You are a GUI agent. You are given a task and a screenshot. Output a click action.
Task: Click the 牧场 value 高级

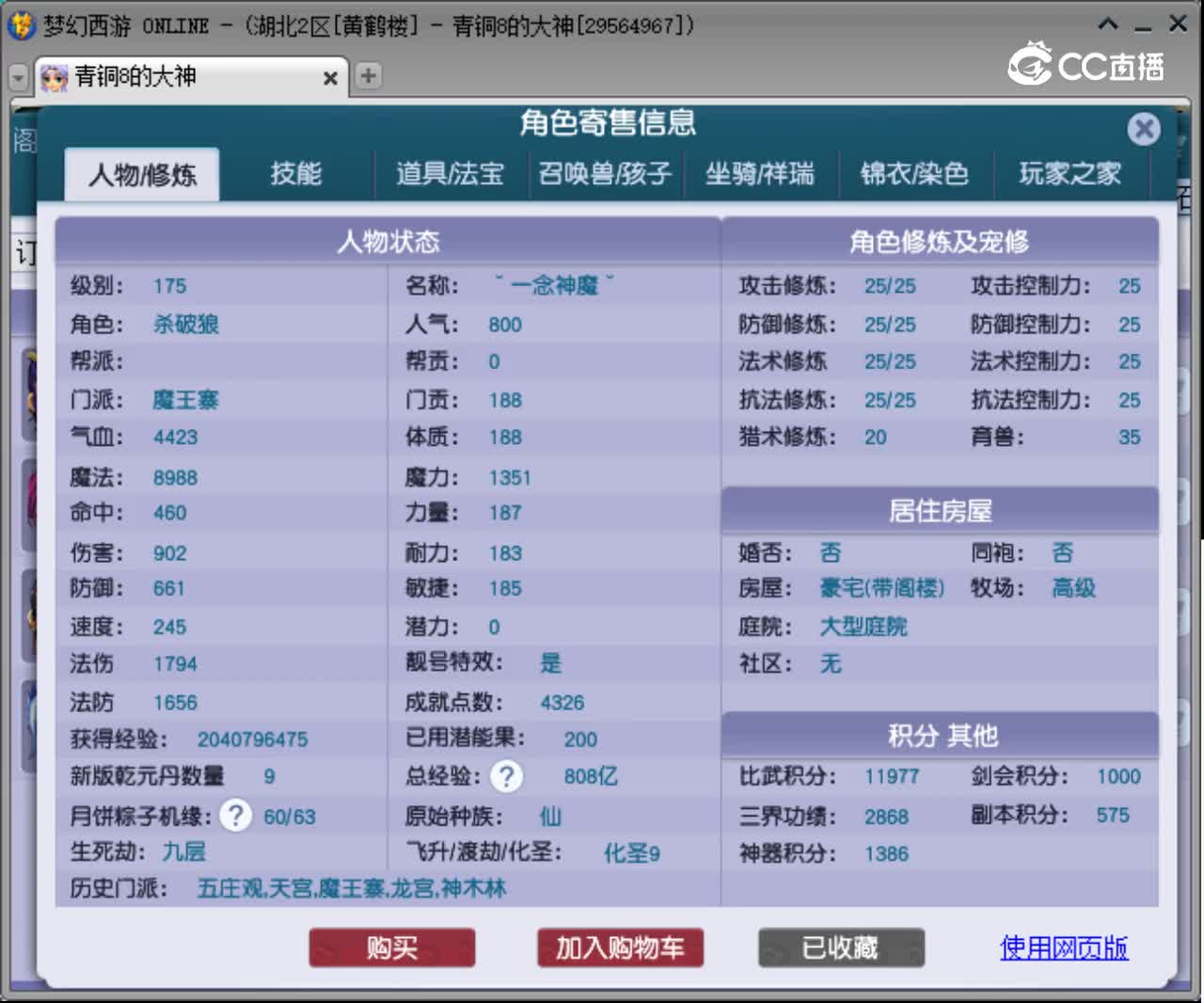(x=1074, y=588)
